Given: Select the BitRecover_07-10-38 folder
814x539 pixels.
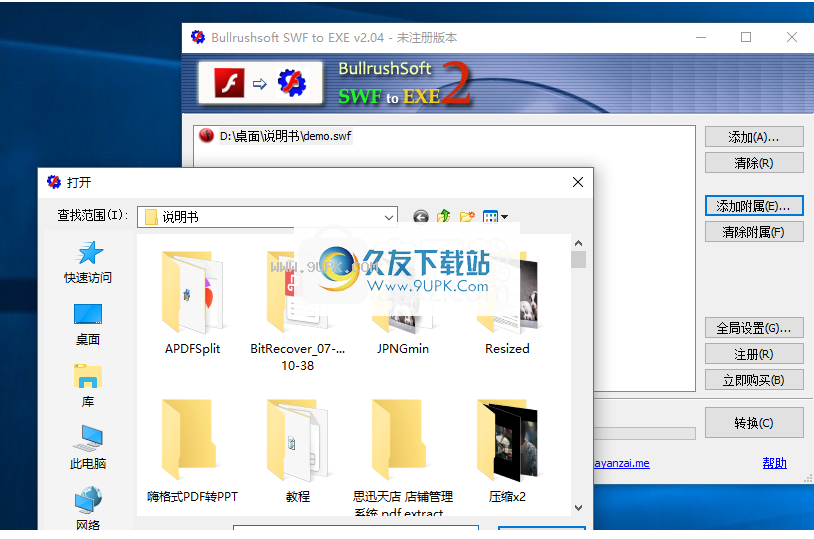Looking at the screenshot, I should pyautogui.click(x=297, y=312).
